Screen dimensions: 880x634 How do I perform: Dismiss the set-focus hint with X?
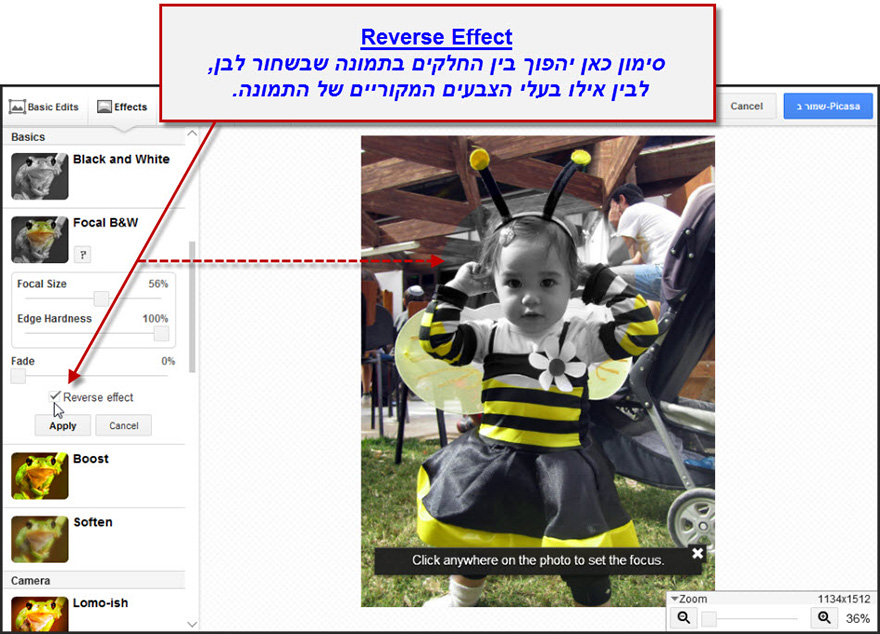pyautogui.click(x=697, y=553)
